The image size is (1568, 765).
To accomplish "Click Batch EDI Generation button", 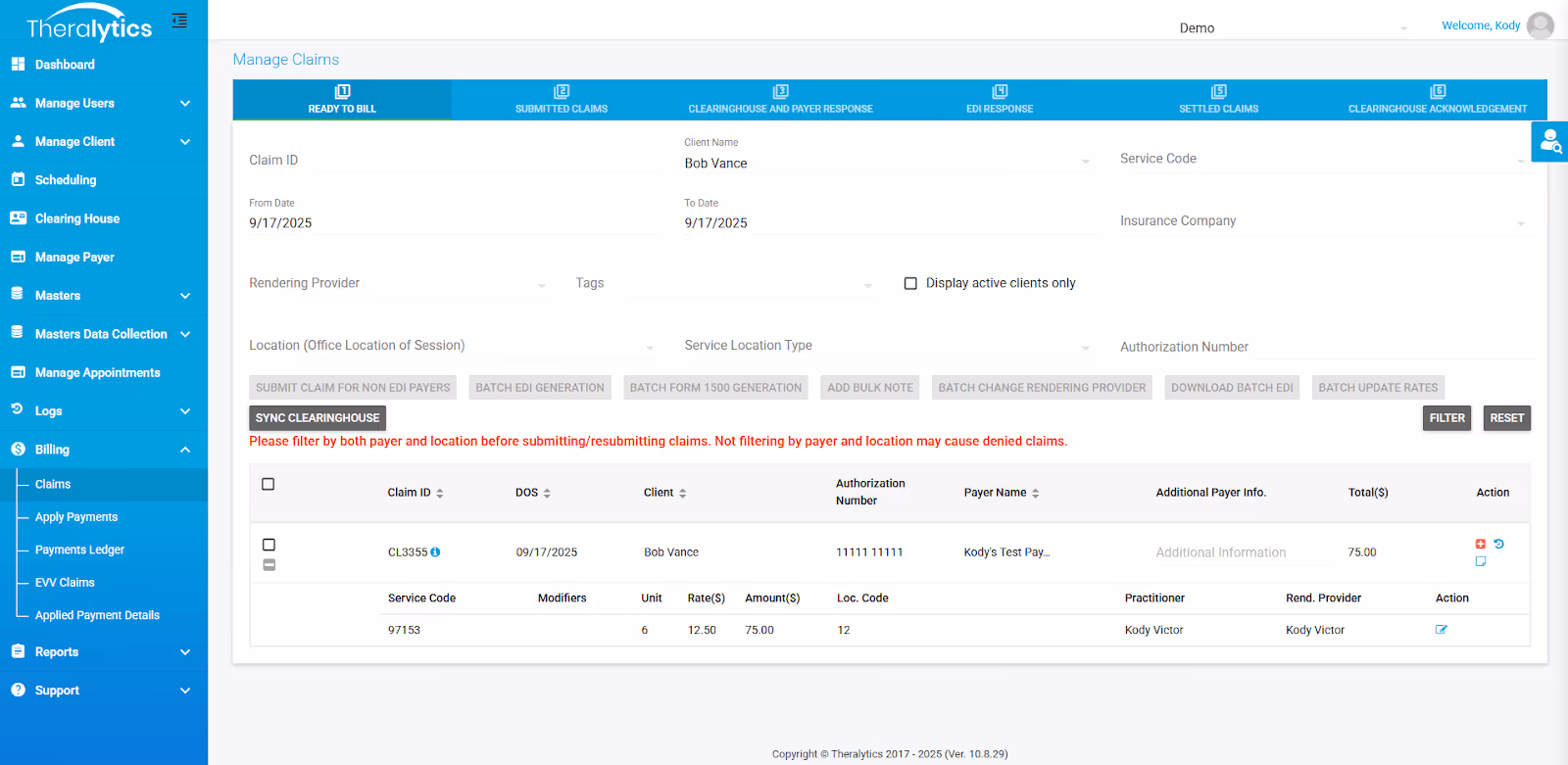I will point(540,388).
